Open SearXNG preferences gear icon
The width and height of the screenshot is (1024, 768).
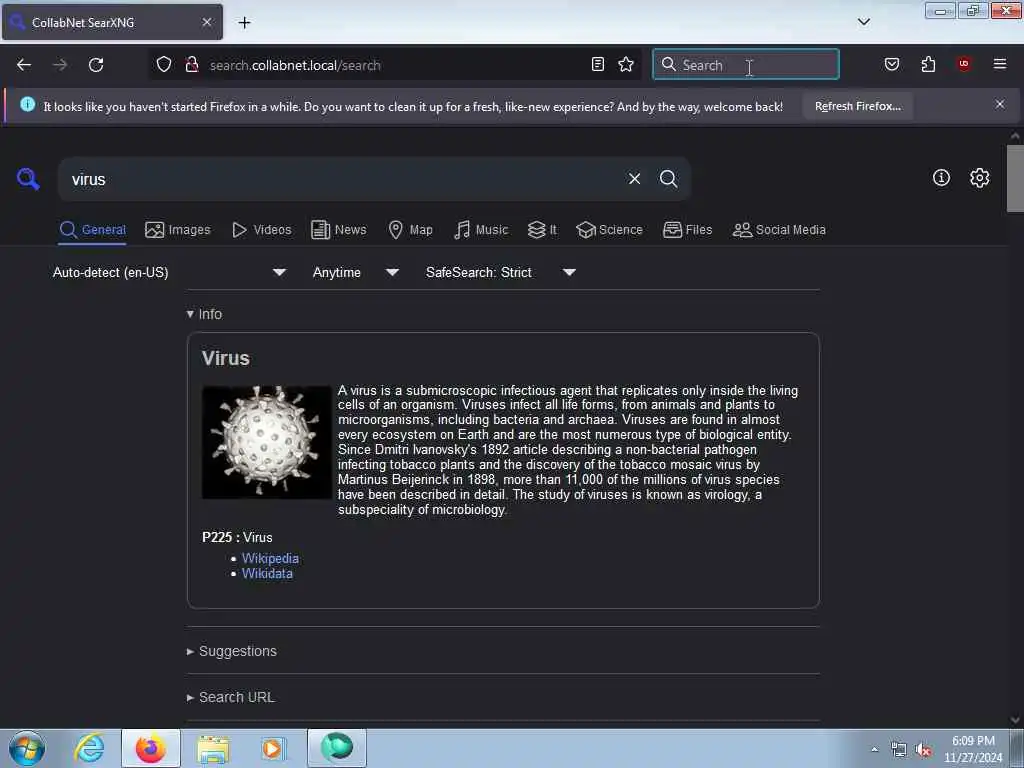[x=979, y=178]
